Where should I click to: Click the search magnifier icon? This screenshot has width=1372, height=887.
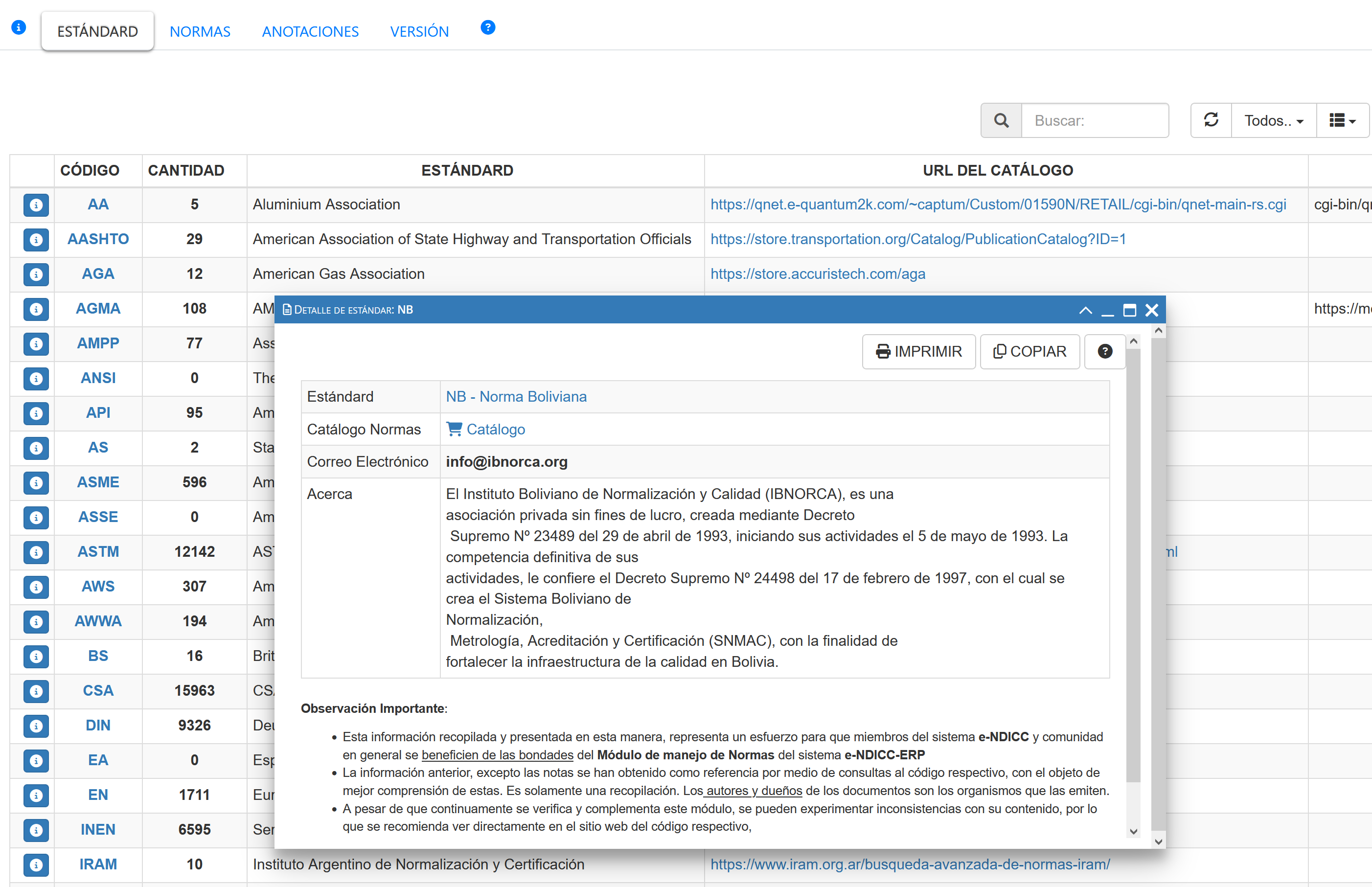1001,120
